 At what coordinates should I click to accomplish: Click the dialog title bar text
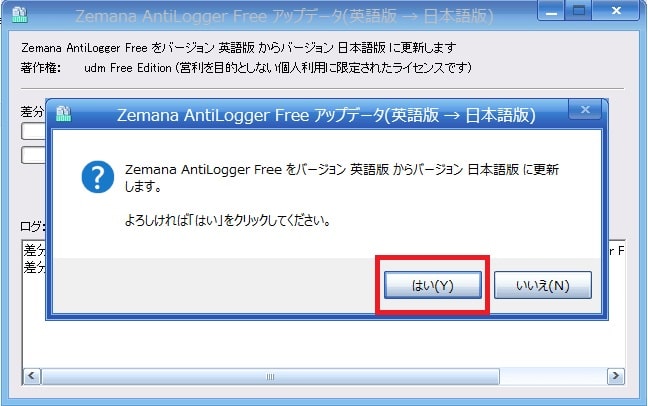click(326, 115)
